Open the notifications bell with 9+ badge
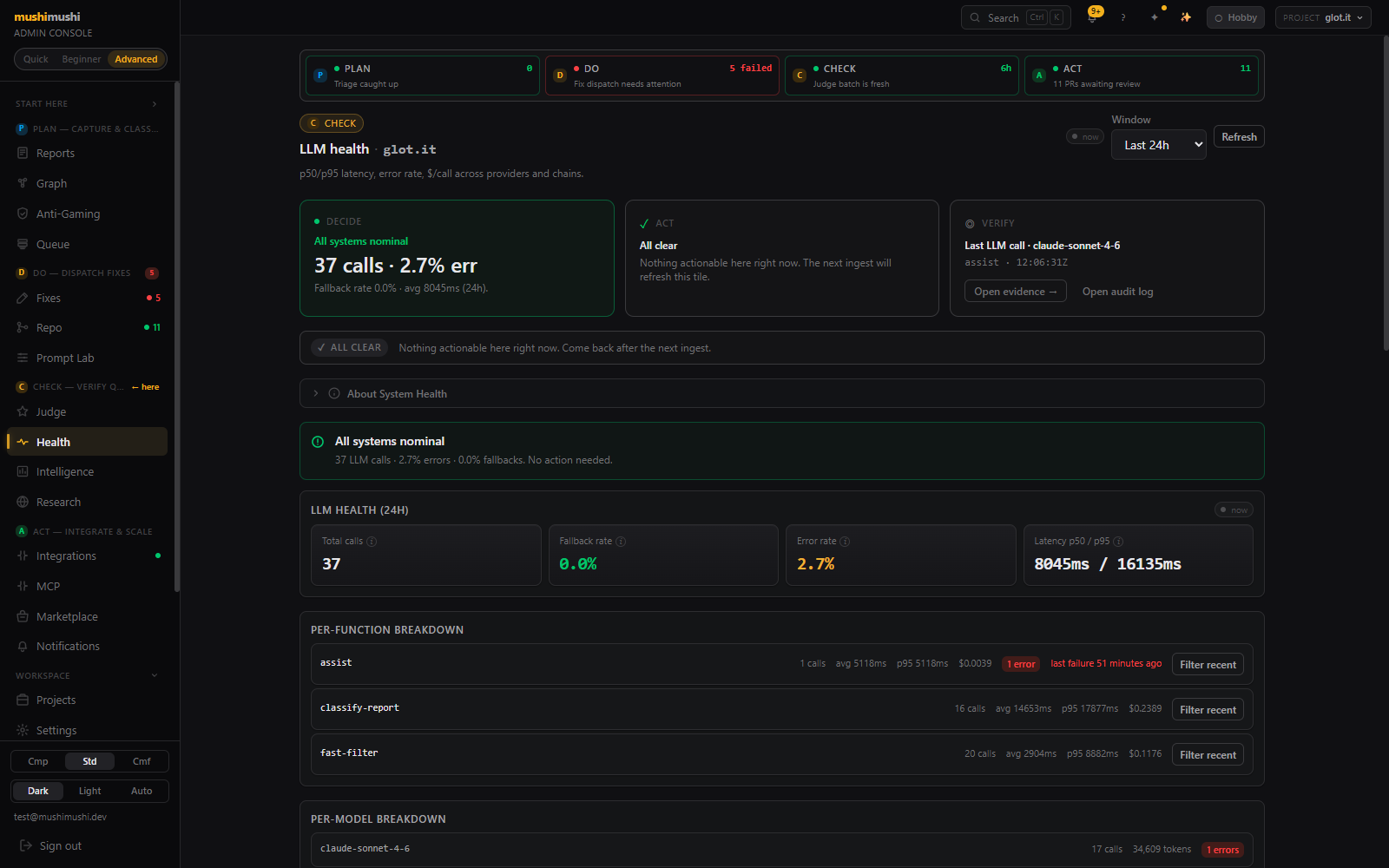The image size is (1389, 868). click(x=1093, y=16)
